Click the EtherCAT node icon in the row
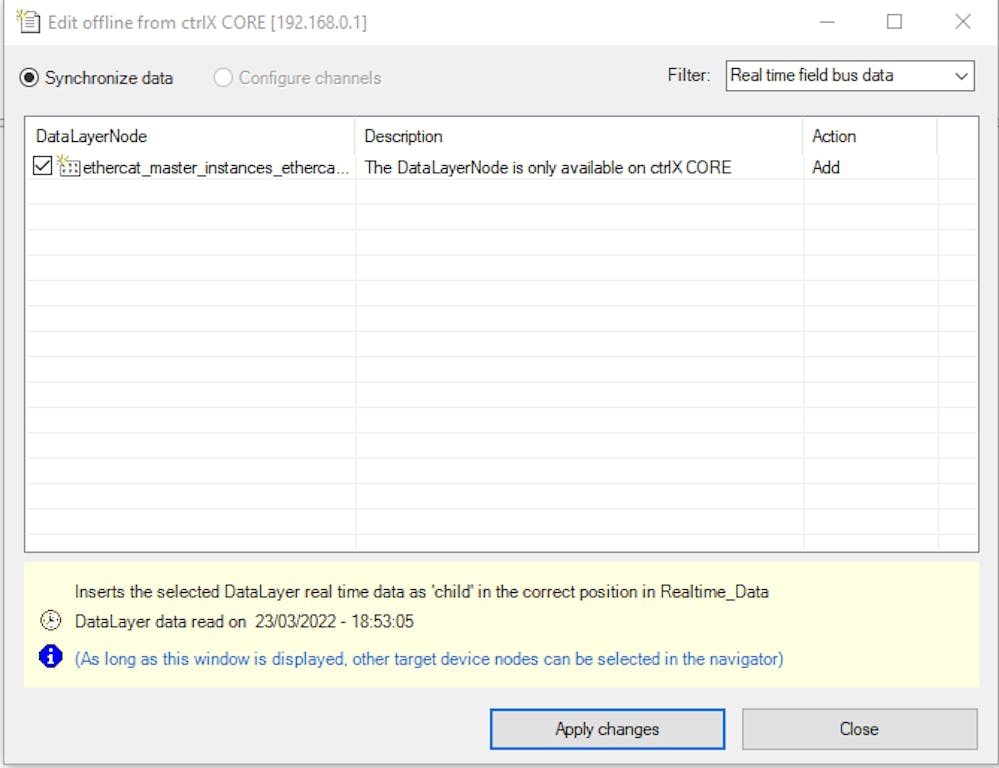 coord(69,167)
